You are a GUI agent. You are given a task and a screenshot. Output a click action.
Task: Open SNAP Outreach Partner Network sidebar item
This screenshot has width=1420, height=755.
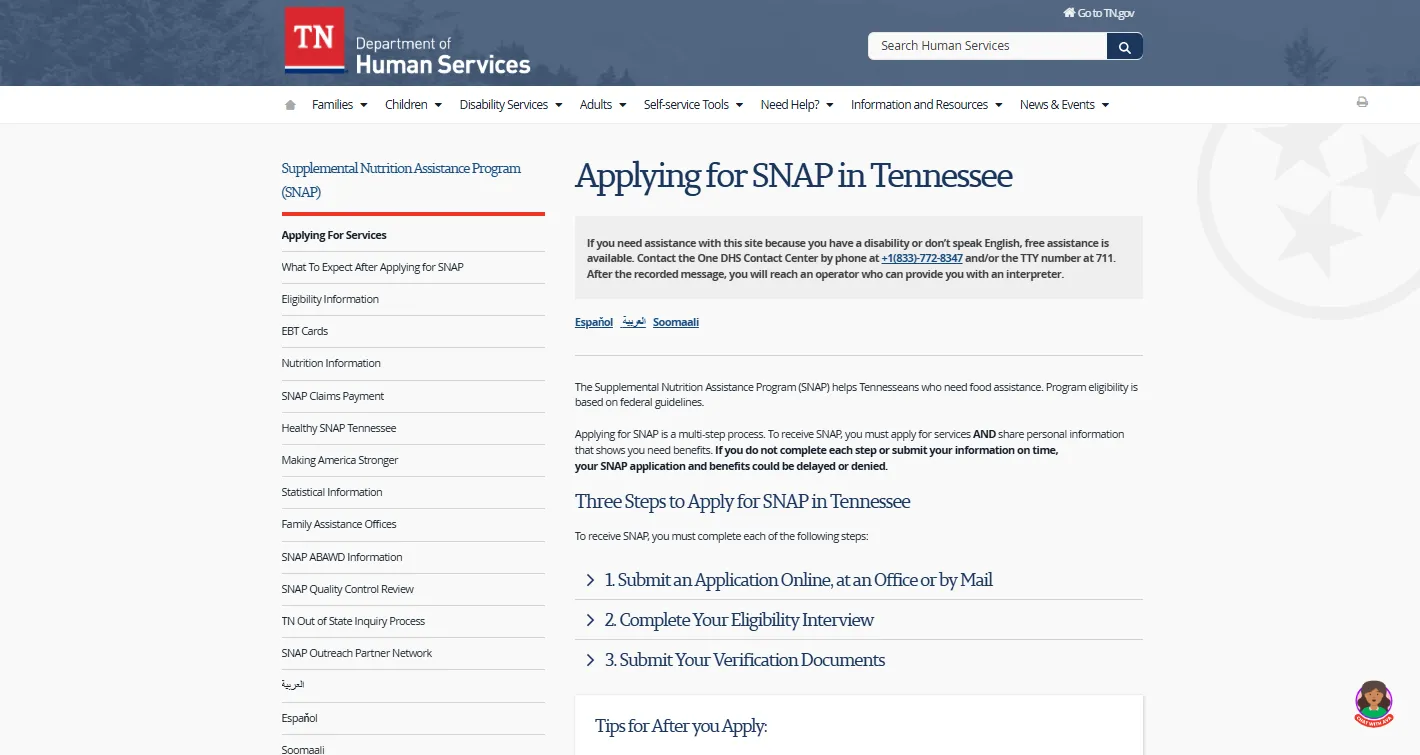pos(357,653)
